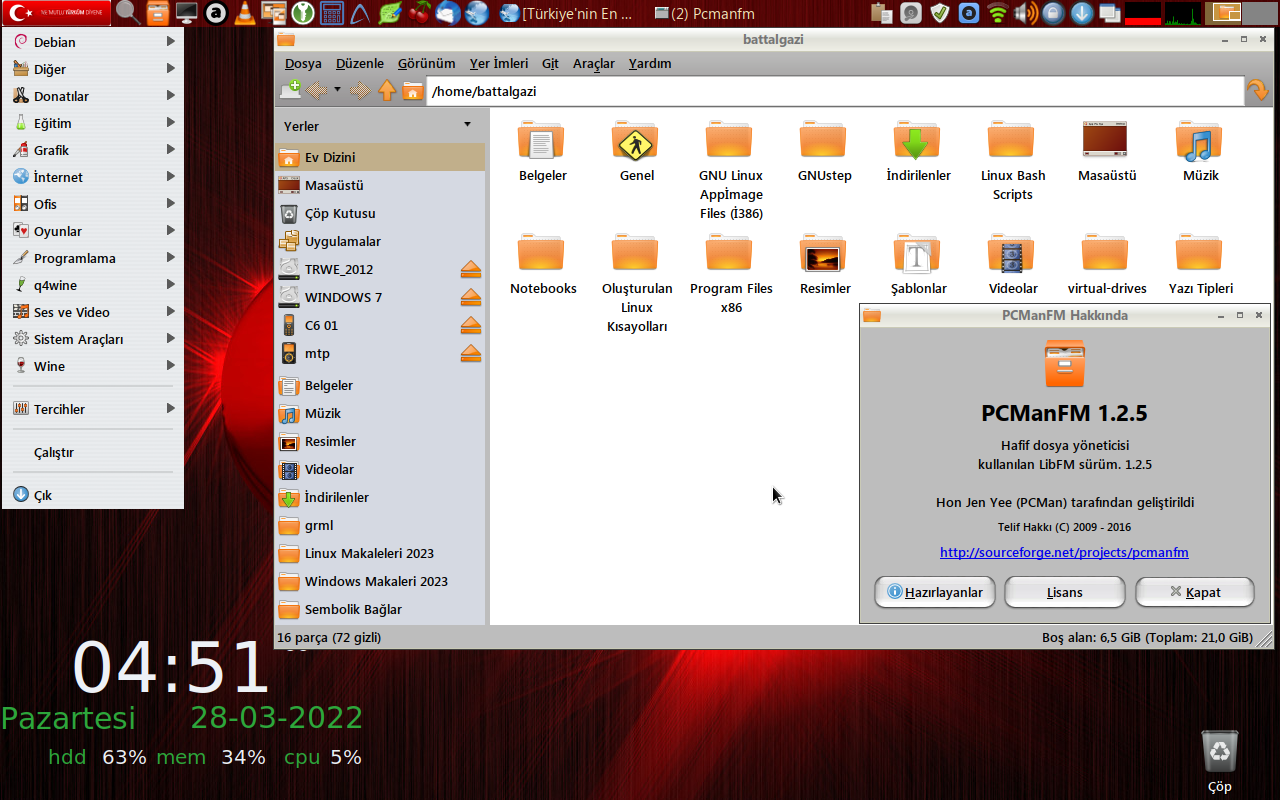1280x800 pixels.
Task: Select Linux Makaleleri 2023 bookmark
Action: pyautogui.click(x=380, y=553)
